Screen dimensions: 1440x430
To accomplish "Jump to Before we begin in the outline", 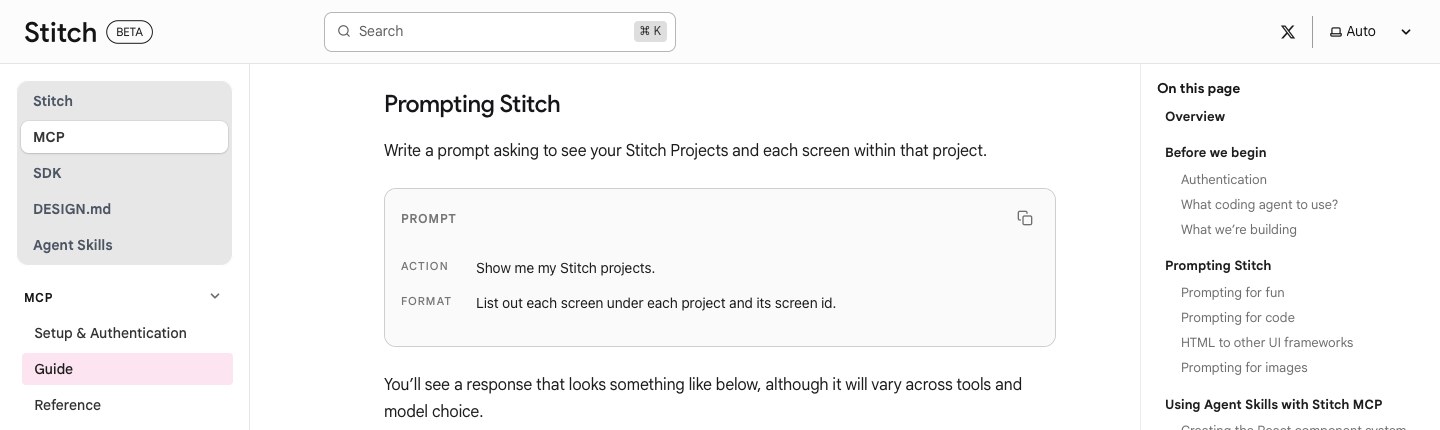I will coord(1216,152).
